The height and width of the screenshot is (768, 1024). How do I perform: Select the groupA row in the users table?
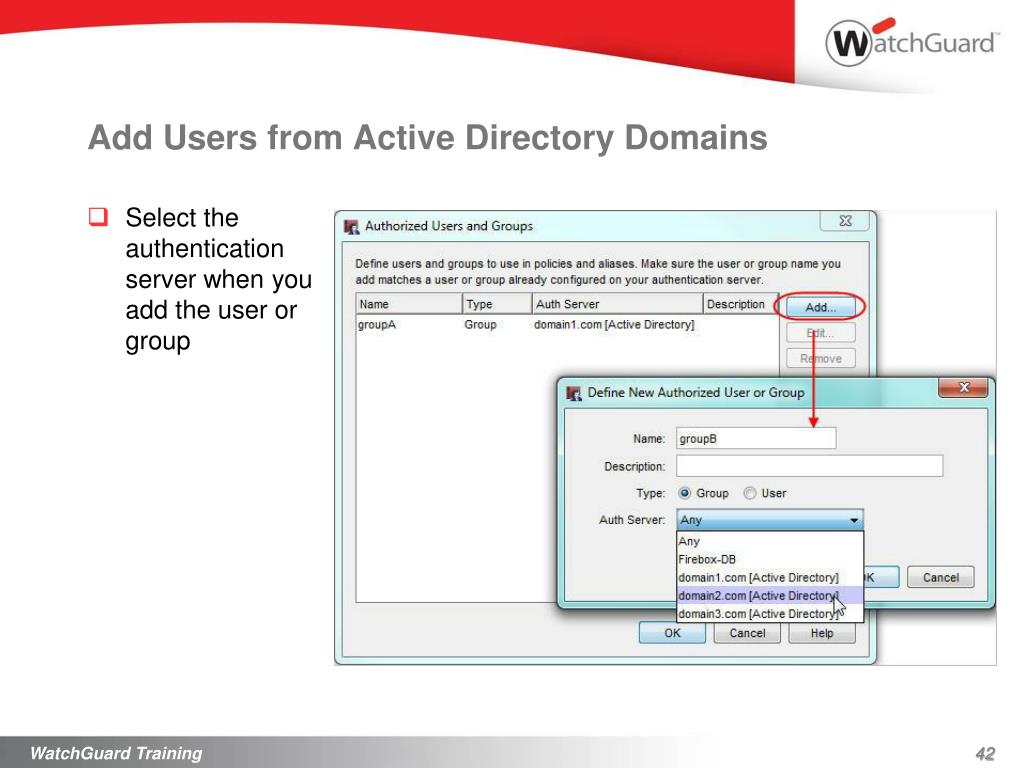tap(567, 325)
